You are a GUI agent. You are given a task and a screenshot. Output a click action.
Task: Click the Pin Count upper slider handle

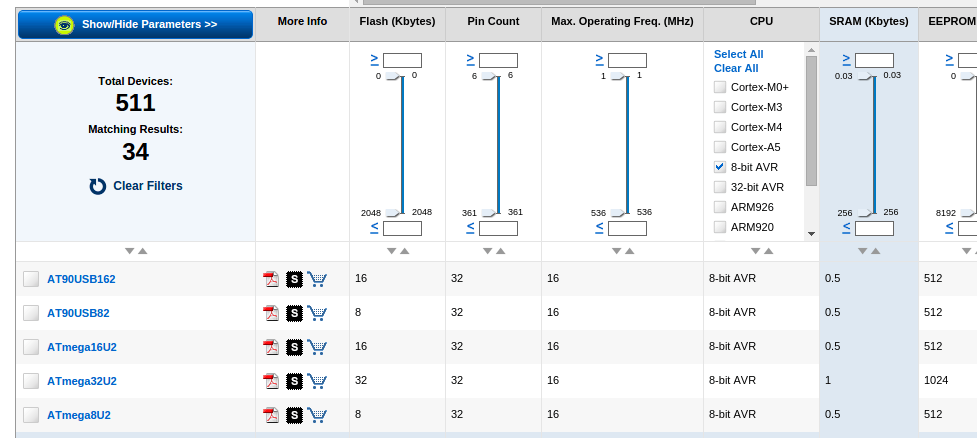pyautogui.click(x=489, y=76)
